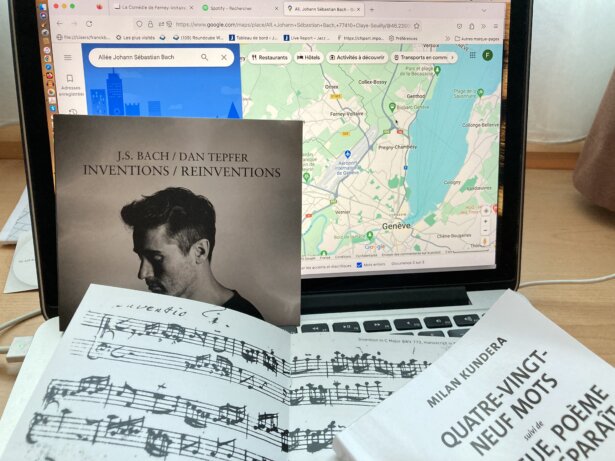Image resolution: width=615 pixels, height=461 pixels.
Task: Expand the toolbar overflow chevron
Action: [x=484, y=26]
